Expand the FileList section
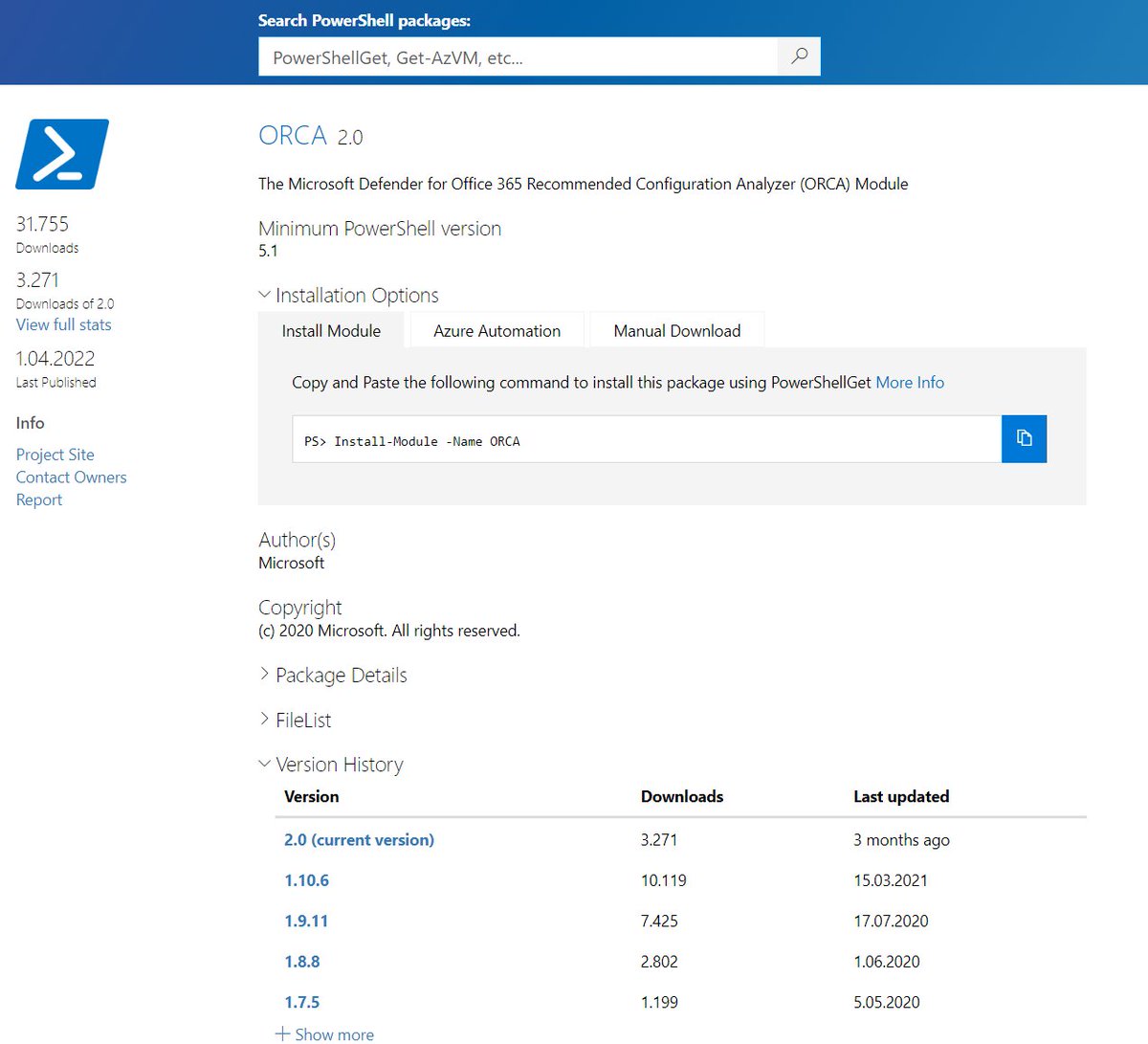This screenshot has height=1044, width=1148. [x=295, y=720]
